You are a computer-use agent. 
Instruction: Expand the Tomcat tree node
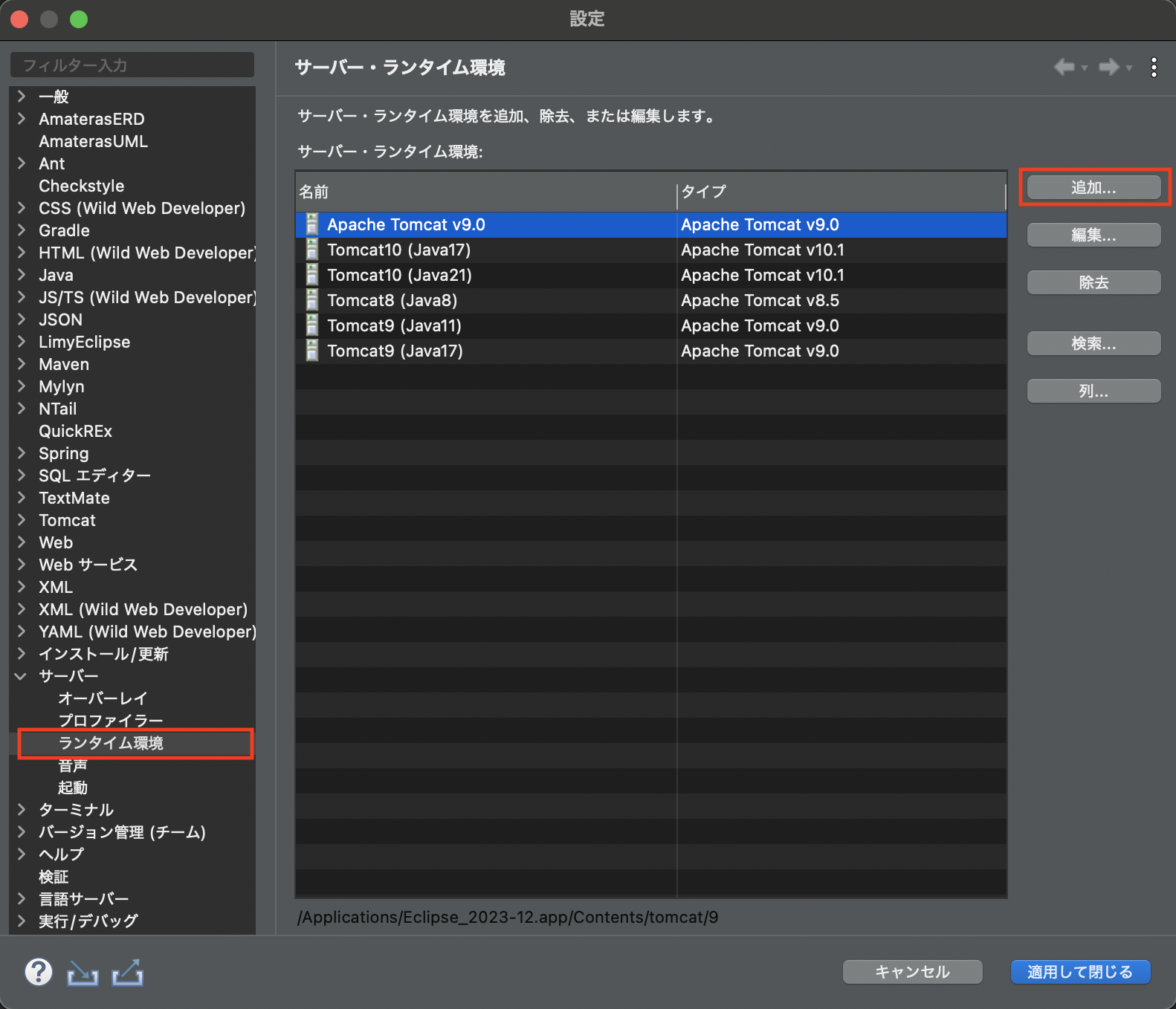tap(22, 519)
